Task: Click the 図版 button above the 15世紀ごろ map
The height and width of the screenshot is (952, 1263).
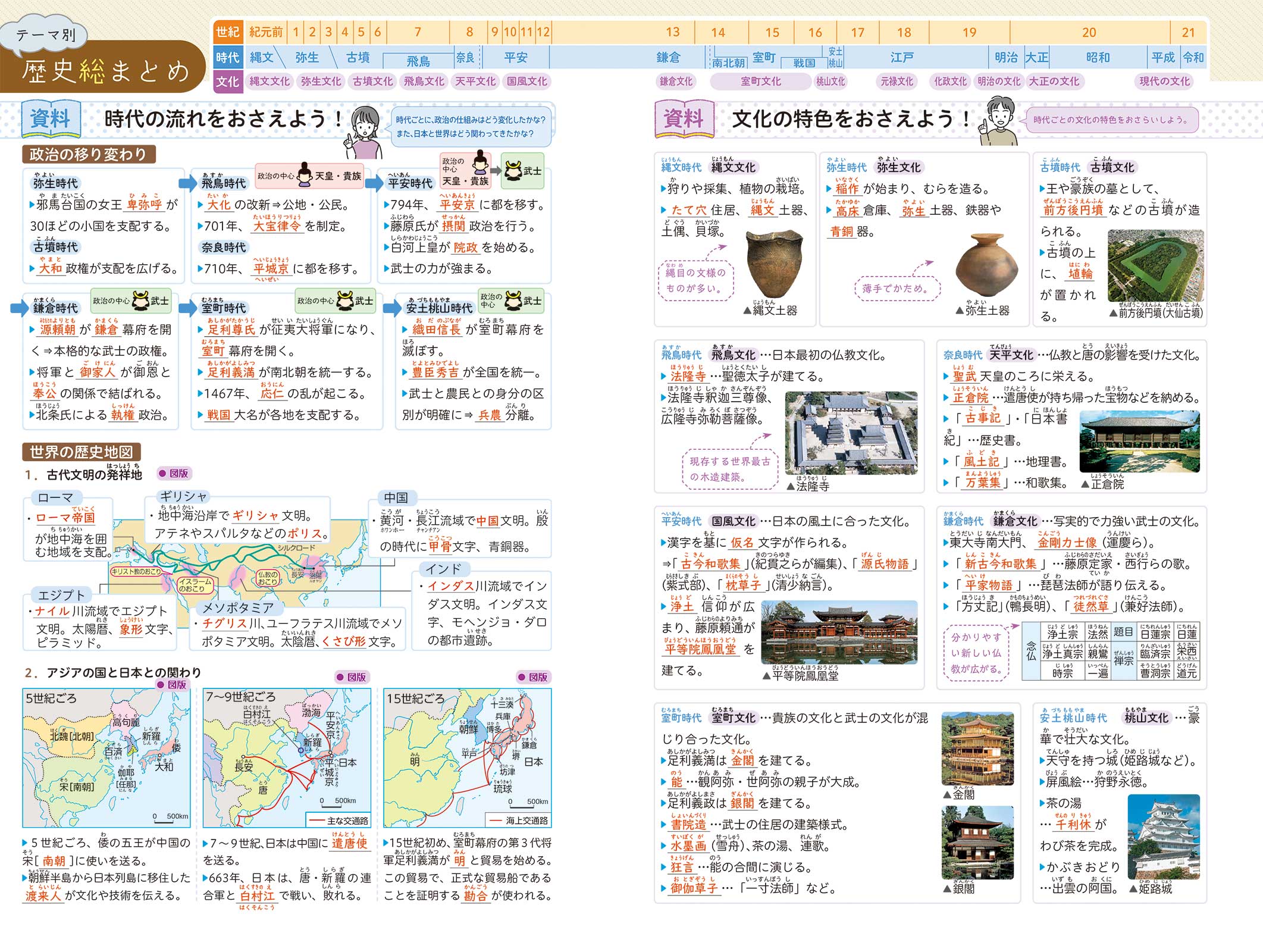Action: [533, 677]
